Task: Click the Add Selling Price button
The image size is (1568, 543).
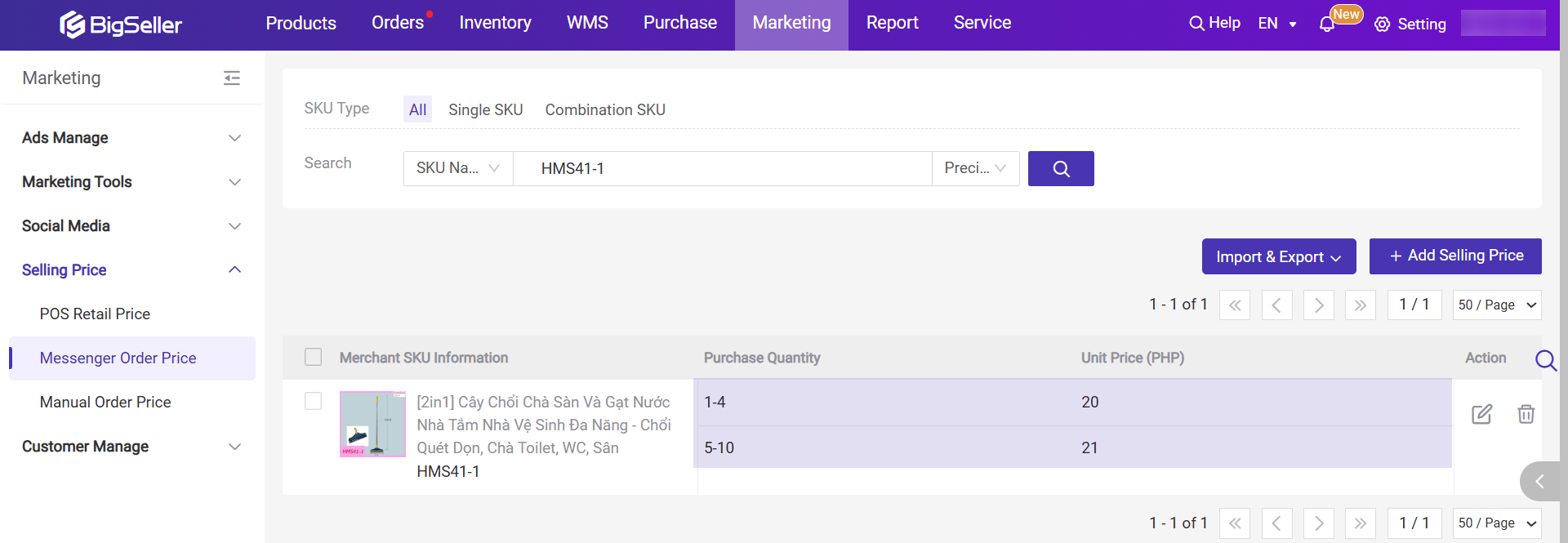Action: tap(1454, 256)
